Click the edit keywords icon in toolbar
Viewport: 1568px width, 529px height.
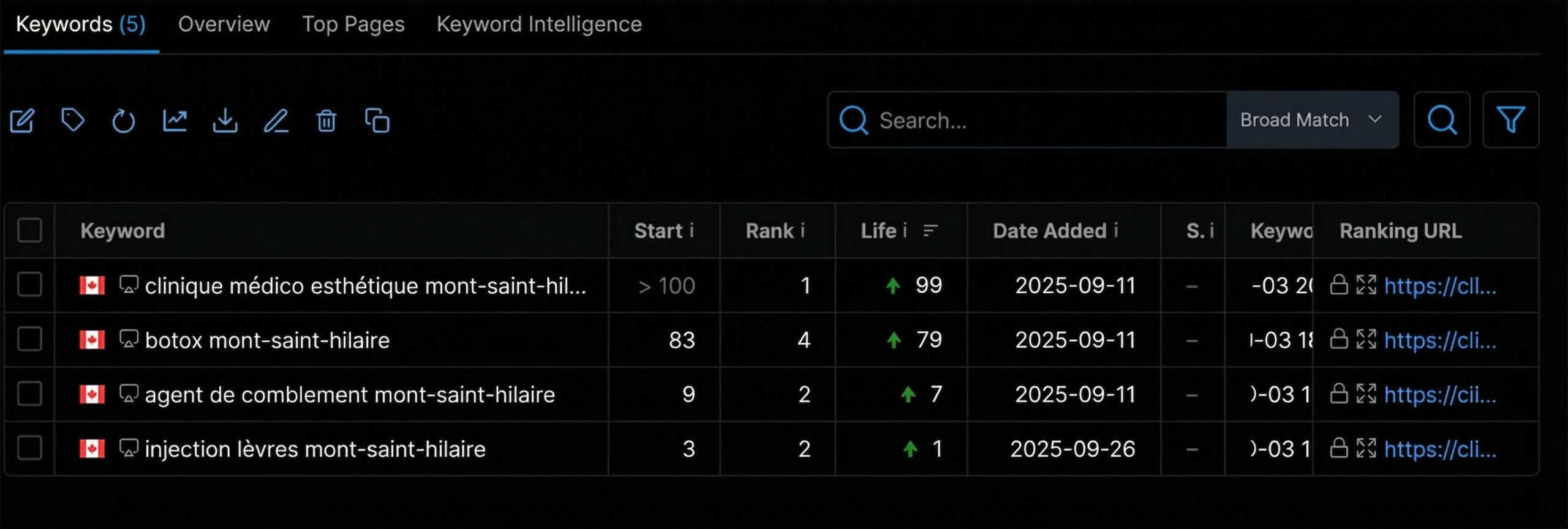pyautogui.click(x=23, y=121)
